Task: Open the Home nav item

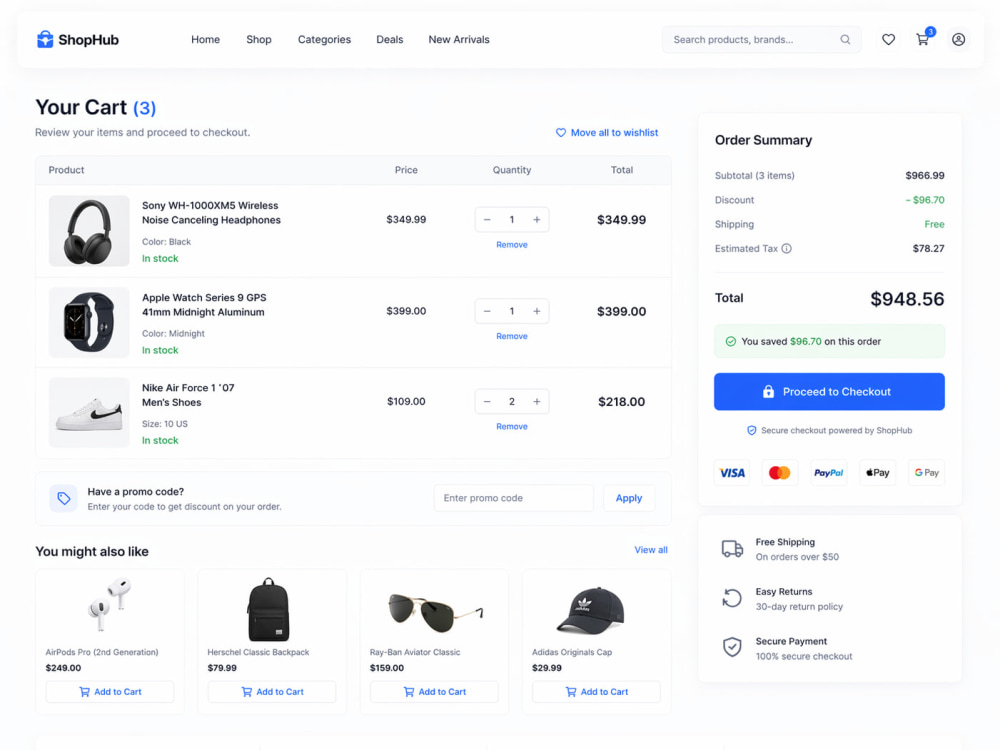Action: pos(205,40)
